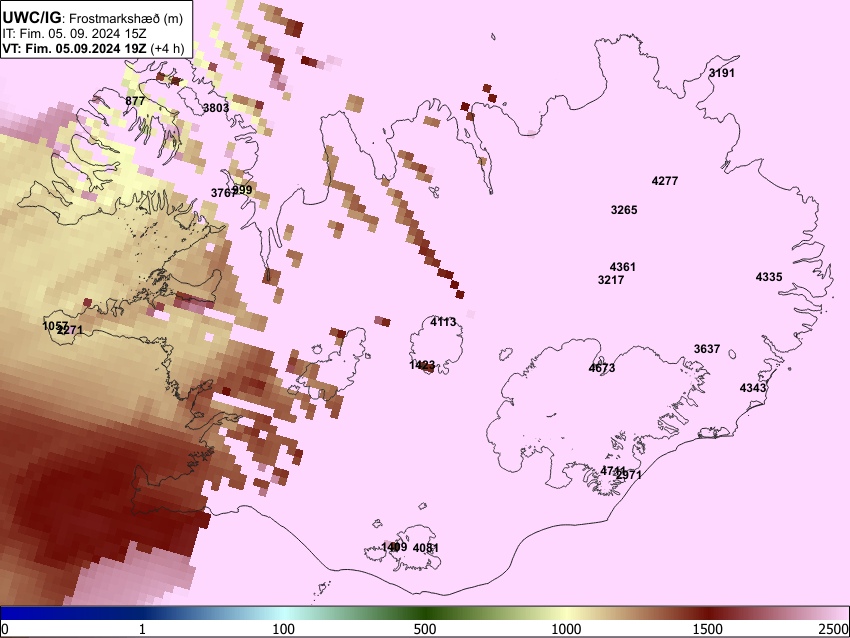Click the 1500 label on the color scale
This screenshot has width=850, height=638.
[x=708, y=629]
